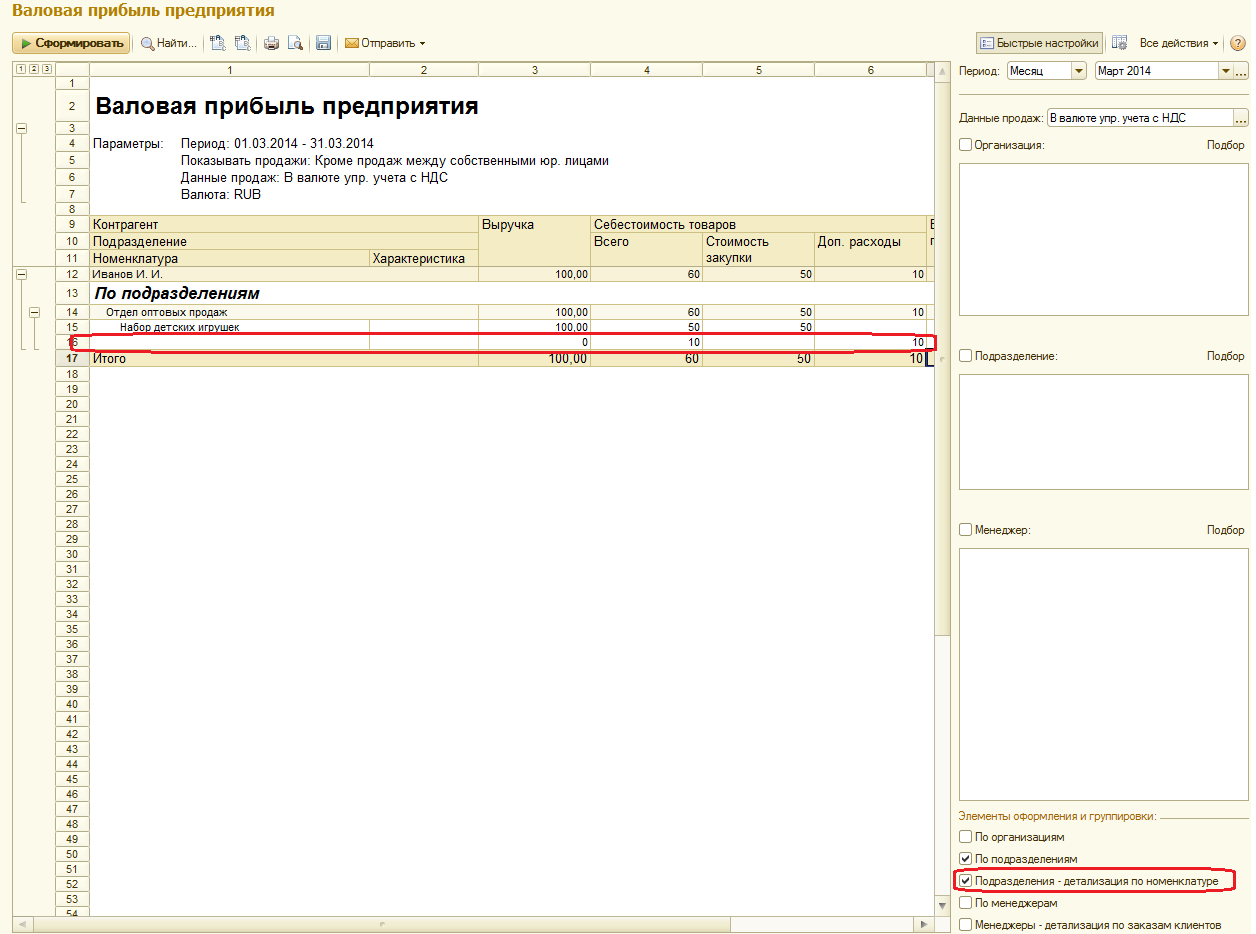This screenshot has height=934, width=1256.
Task: Click the print icon in toolbar
Action: [x=271, y=43]
